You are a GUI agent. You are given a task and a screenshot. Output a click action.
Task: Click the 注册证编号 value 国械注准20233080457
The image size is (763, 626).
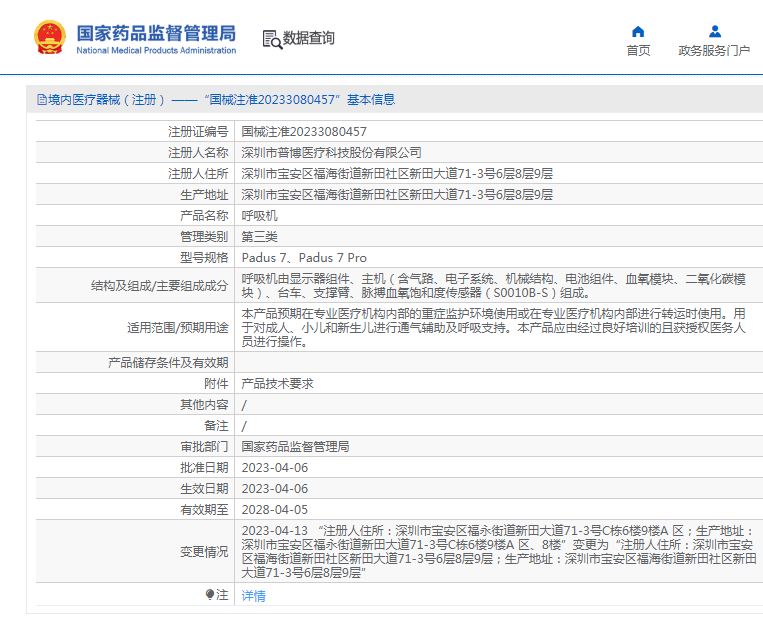[304, 131]
